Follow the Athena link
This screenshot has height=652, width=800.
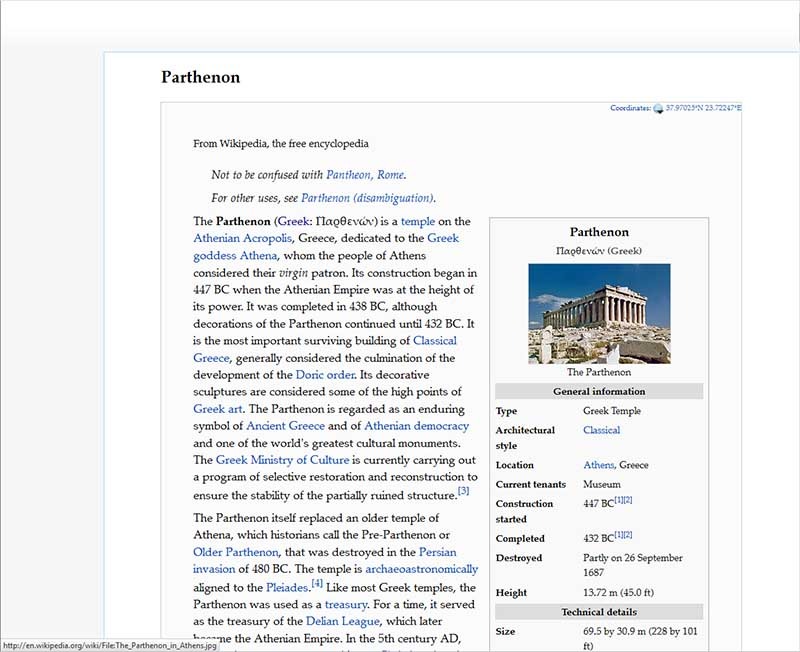258,256
